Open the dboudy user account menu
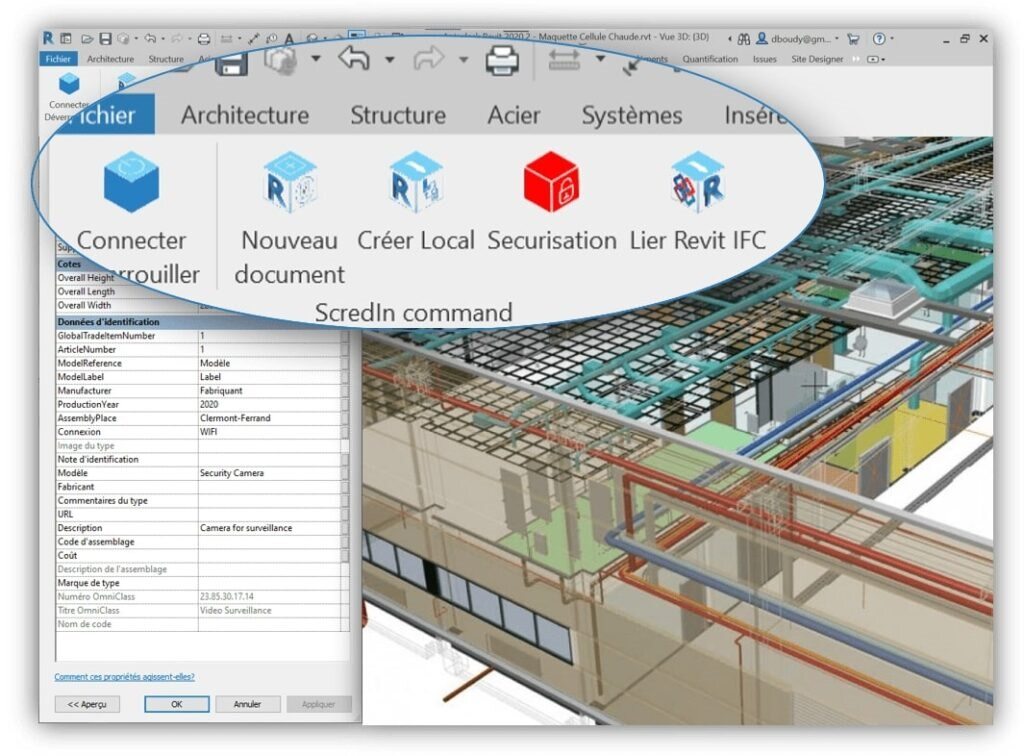This screenshot has height=756, width=1024. pos(796,38)
